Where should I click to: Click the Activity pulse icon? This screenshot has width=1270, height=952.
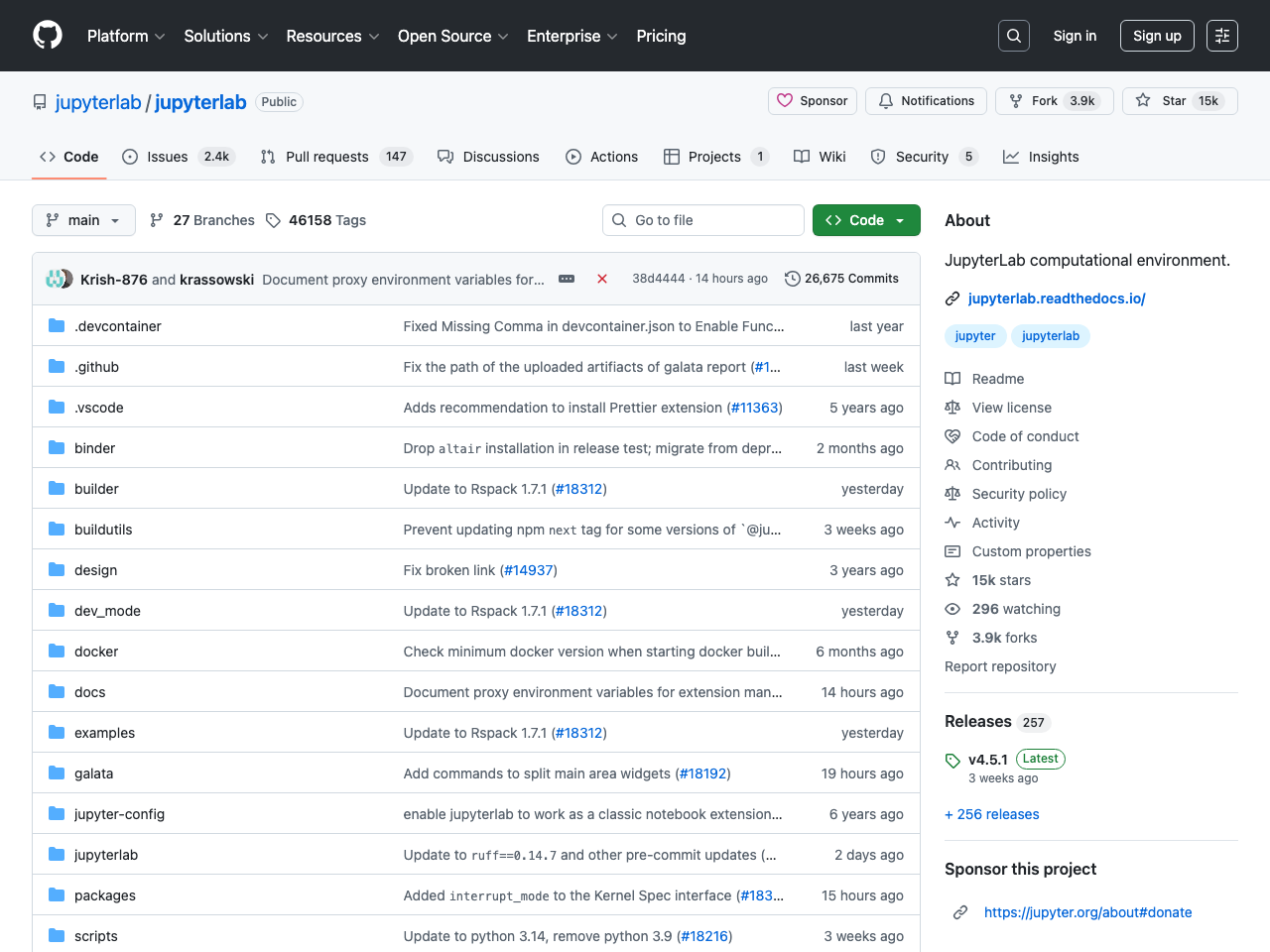(x=953, y=523)
